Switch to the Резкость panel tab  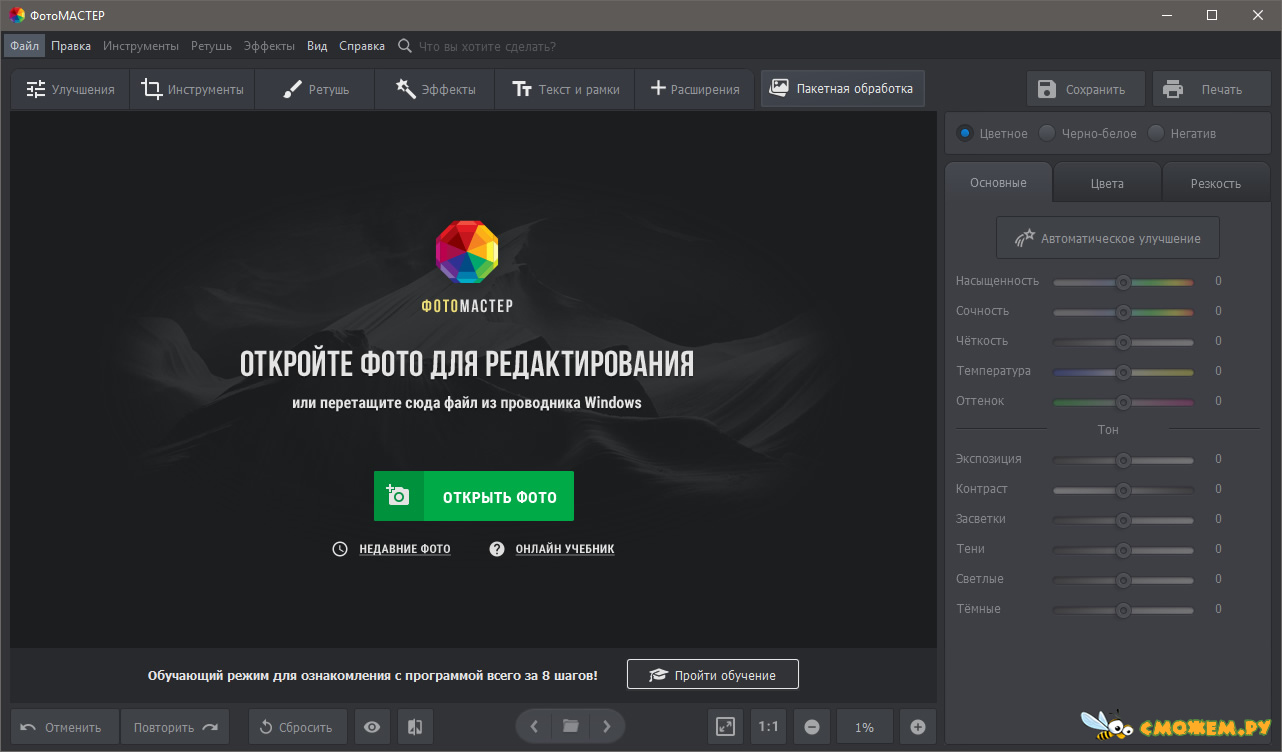tap(1216, 183)
